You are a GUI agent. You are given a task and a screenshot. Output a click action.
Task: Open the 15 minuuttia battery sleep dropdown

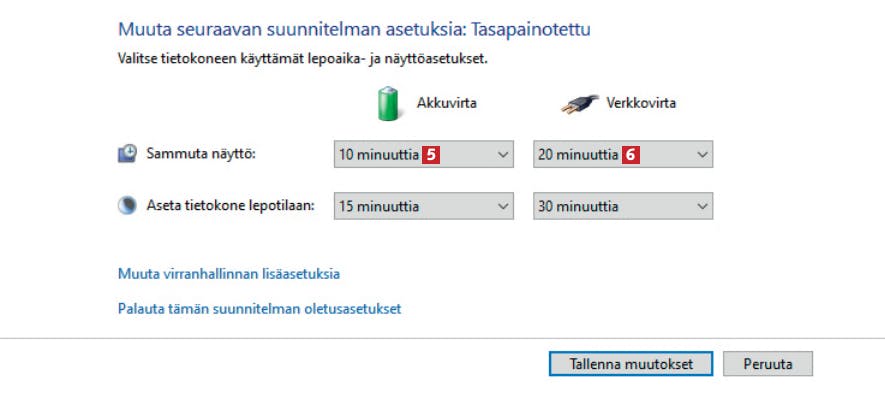pos(423,206)
